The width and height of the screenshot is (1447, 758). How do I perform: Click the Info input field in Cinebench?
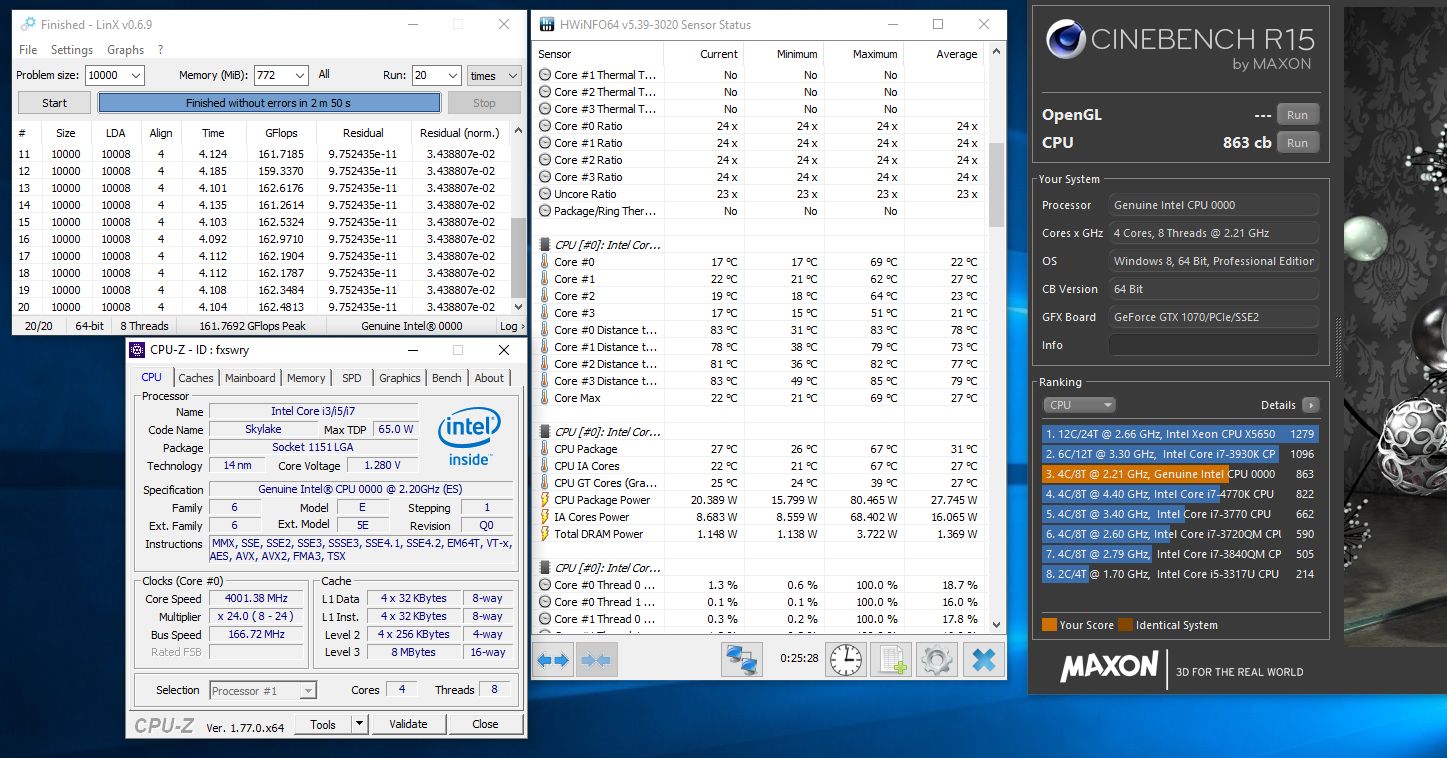point(1213,345)
